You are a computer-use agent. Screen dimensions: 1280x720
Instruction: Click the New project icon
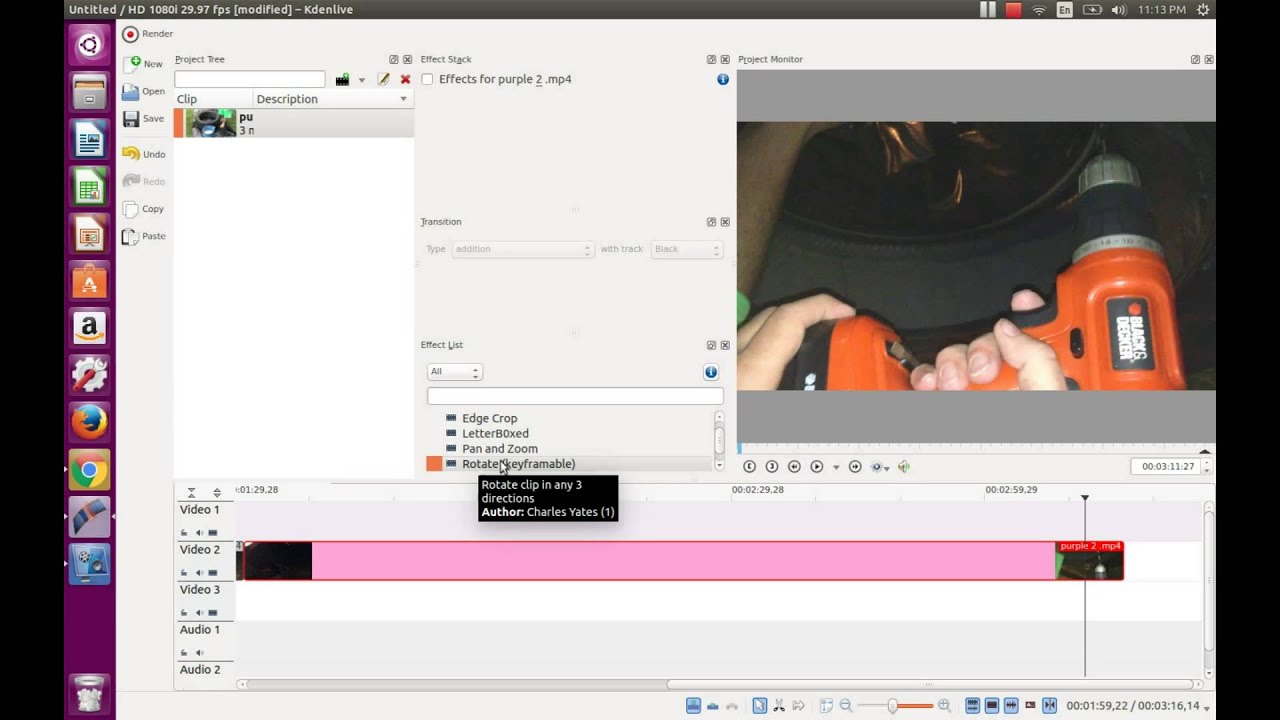tap(131, 63)
